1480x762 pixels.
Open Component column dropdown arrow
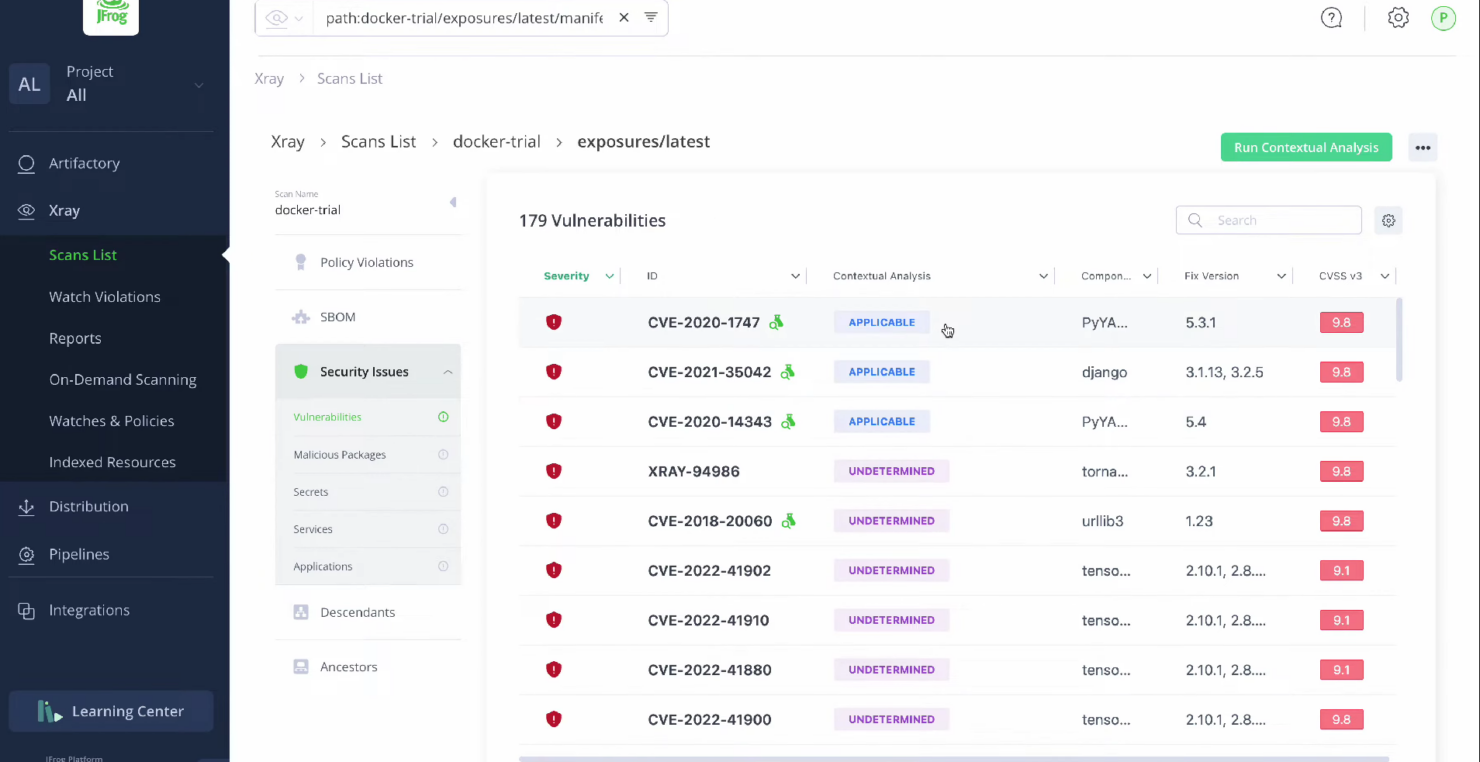(1147, 276)
